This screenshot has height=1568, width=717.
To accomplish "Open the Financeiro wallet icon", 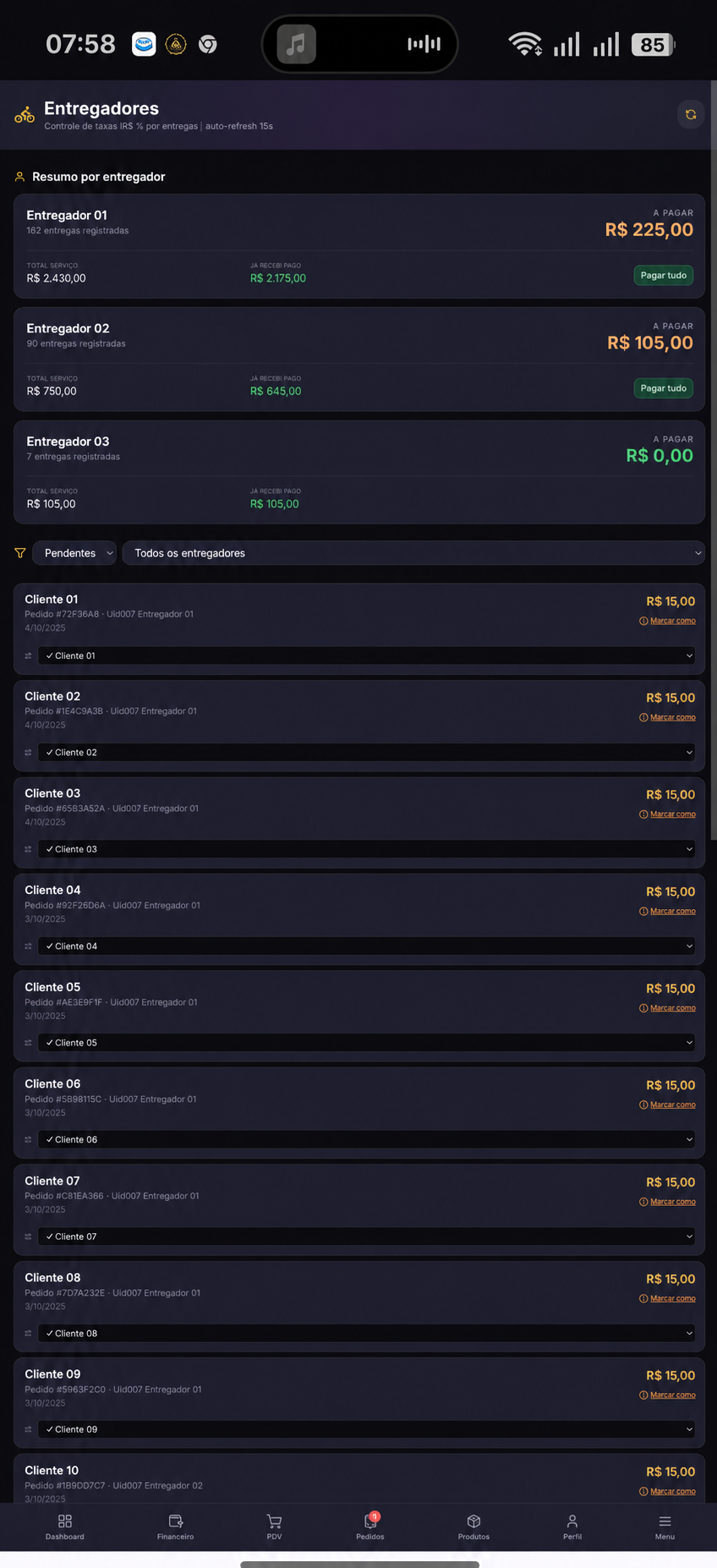I will [176, 1521].
